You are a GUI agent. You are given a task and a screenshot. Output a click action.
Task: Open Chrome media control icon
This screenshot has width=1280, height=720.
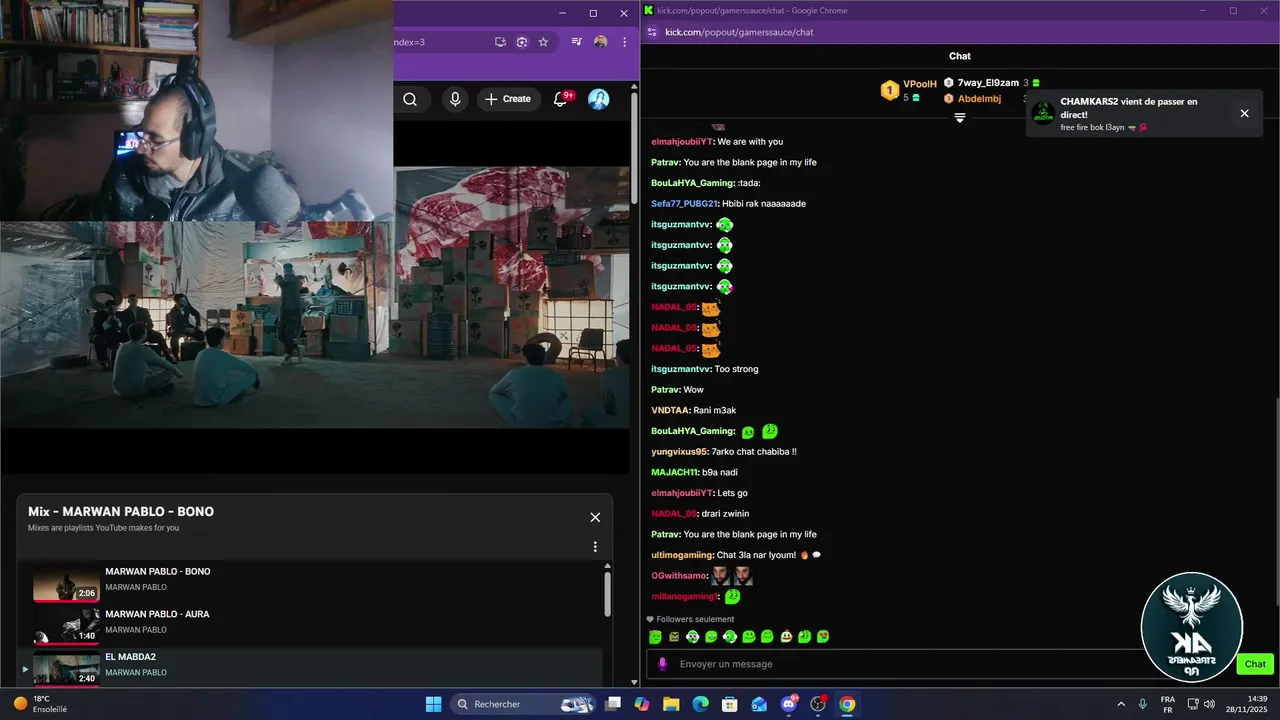[577, 42]
